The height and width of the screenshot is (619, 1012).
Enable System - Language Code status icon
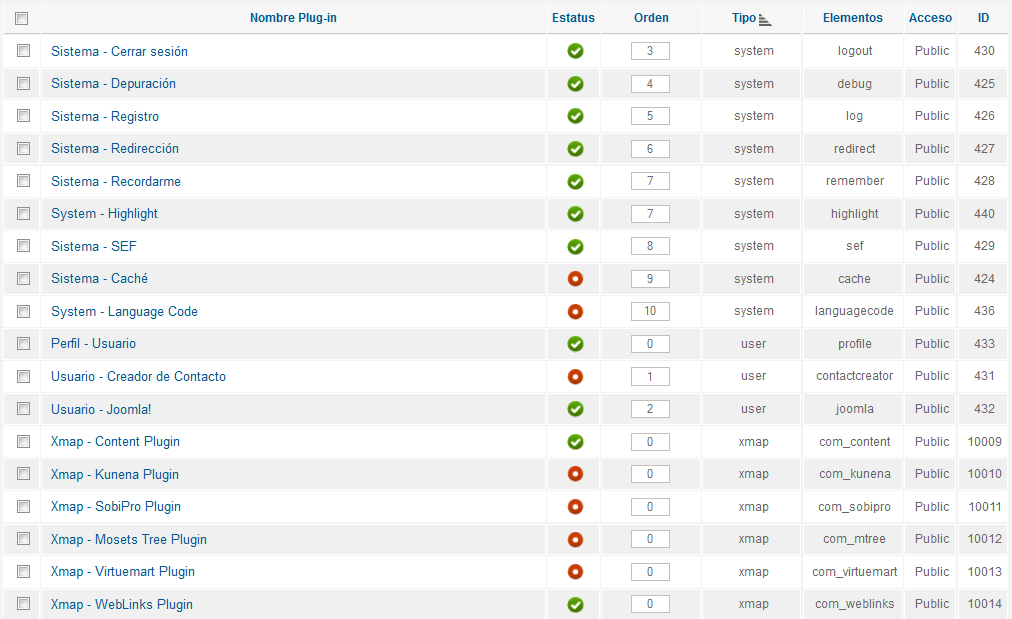tap(575, 312)
